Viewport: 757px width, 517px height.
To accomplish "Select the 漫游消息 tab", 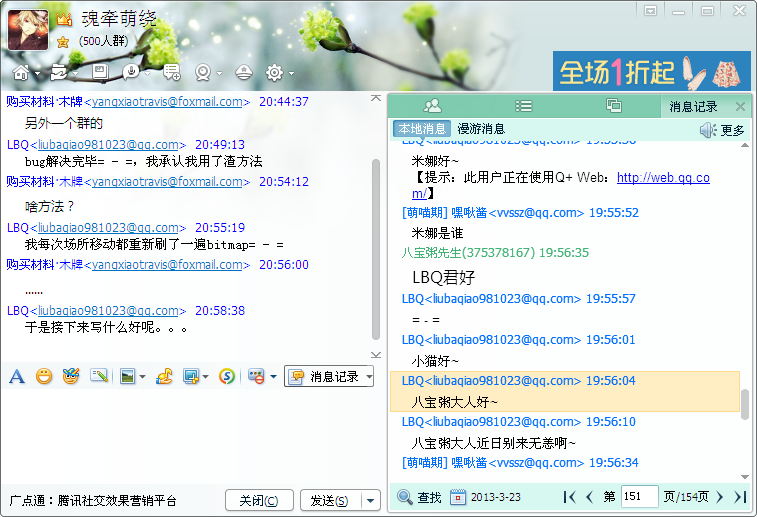I will (x=481, y=129).
